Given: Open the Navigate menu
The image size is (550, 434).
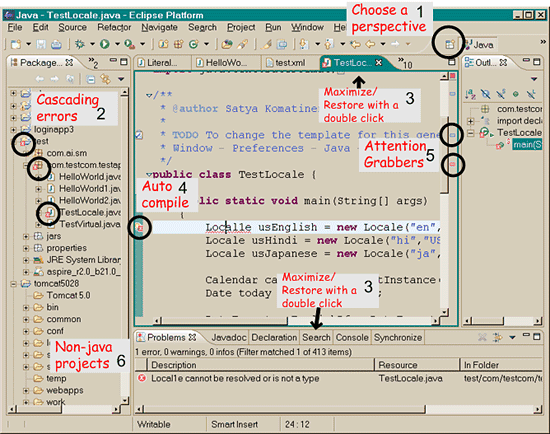Looking at the screenshot, I should [159, 27].
